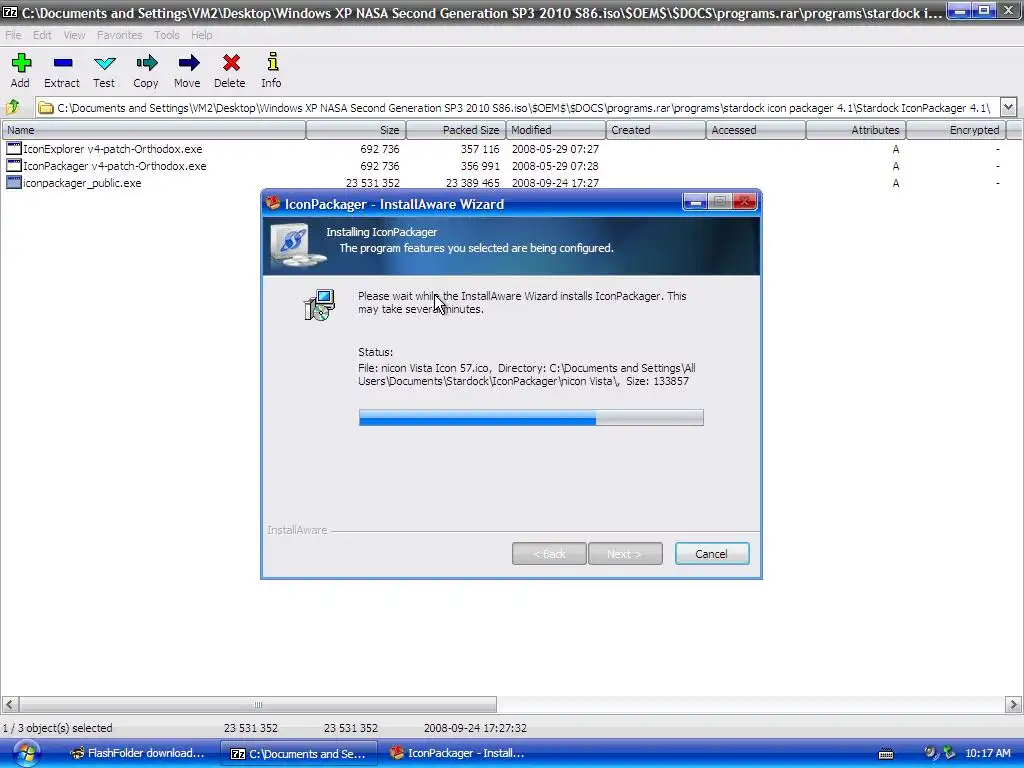Click the scroll right arrow
Screen dimensions: 1024x768
click(x=1014, y=705)
